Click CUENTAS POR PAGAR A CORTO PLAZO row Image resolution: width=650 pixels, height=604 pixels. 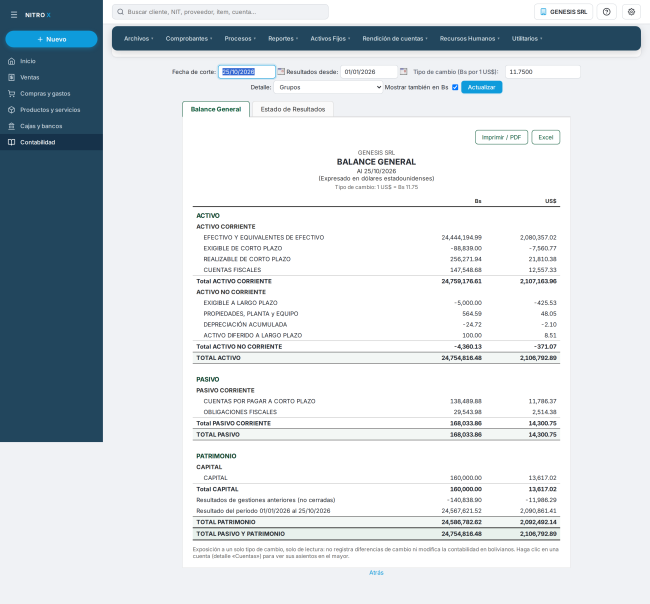click(x=376, y=401)
